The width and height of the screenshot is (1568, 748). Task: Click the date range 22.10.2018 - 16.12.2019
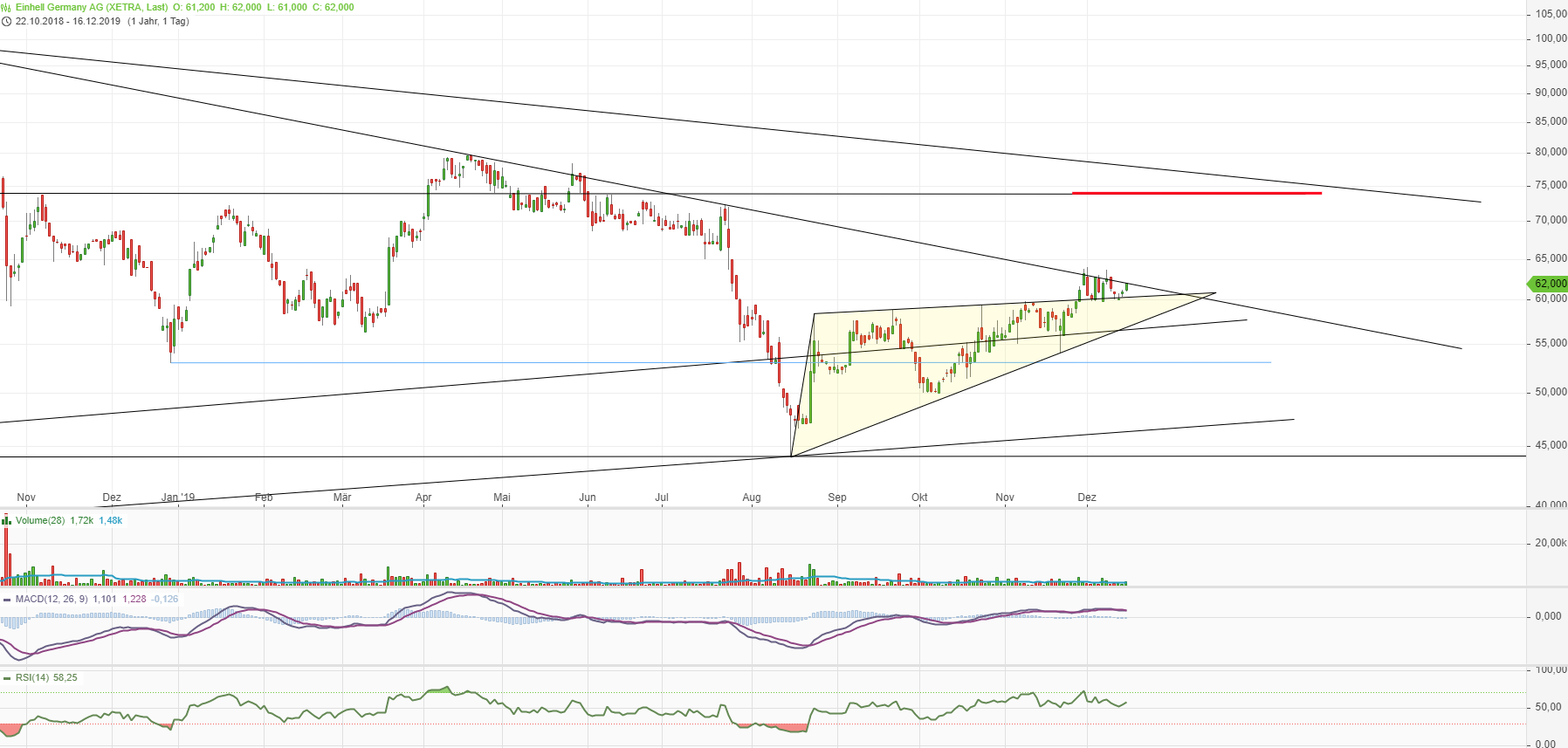tap(68, 22)
